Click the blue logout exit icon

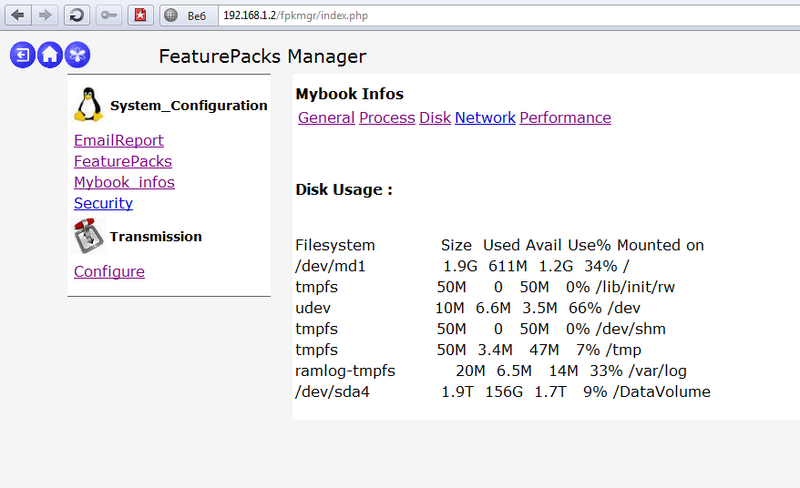point(22,55)
